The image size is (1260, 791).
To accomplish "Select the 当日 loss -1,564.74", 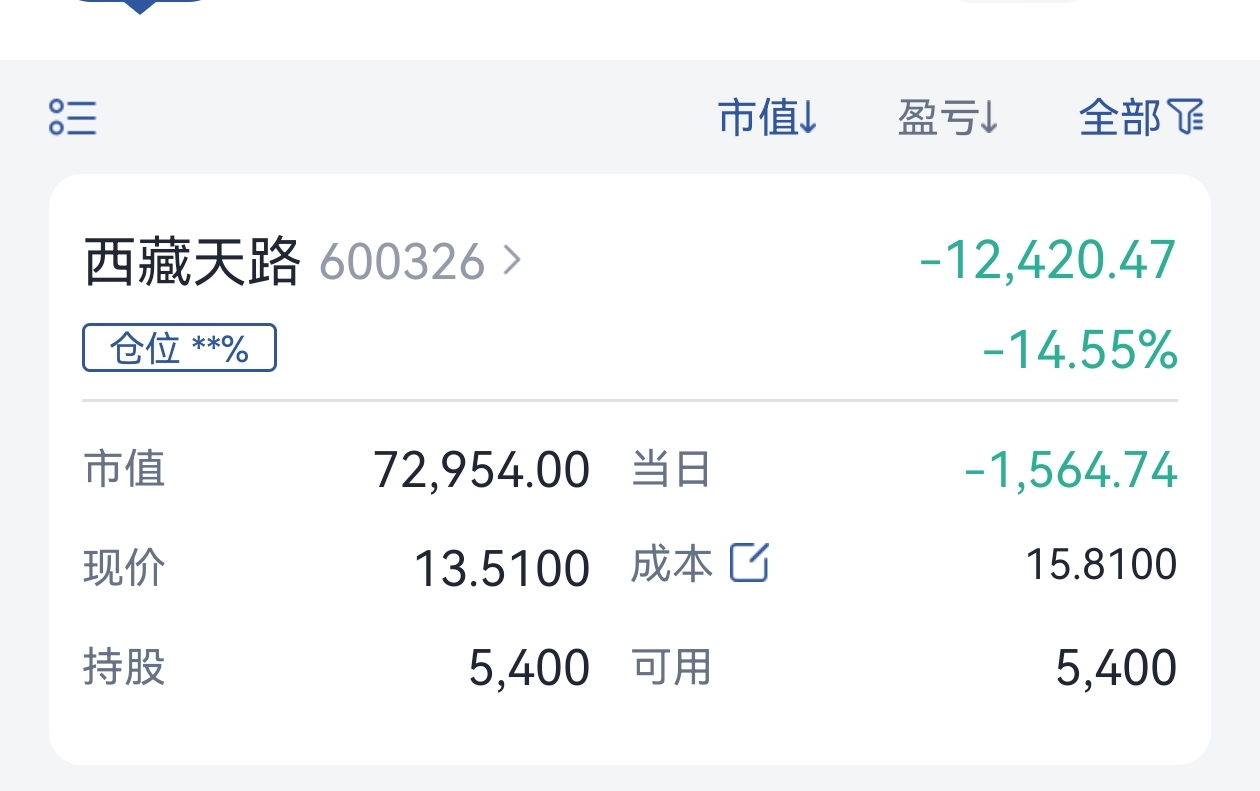I will 1070,469.
